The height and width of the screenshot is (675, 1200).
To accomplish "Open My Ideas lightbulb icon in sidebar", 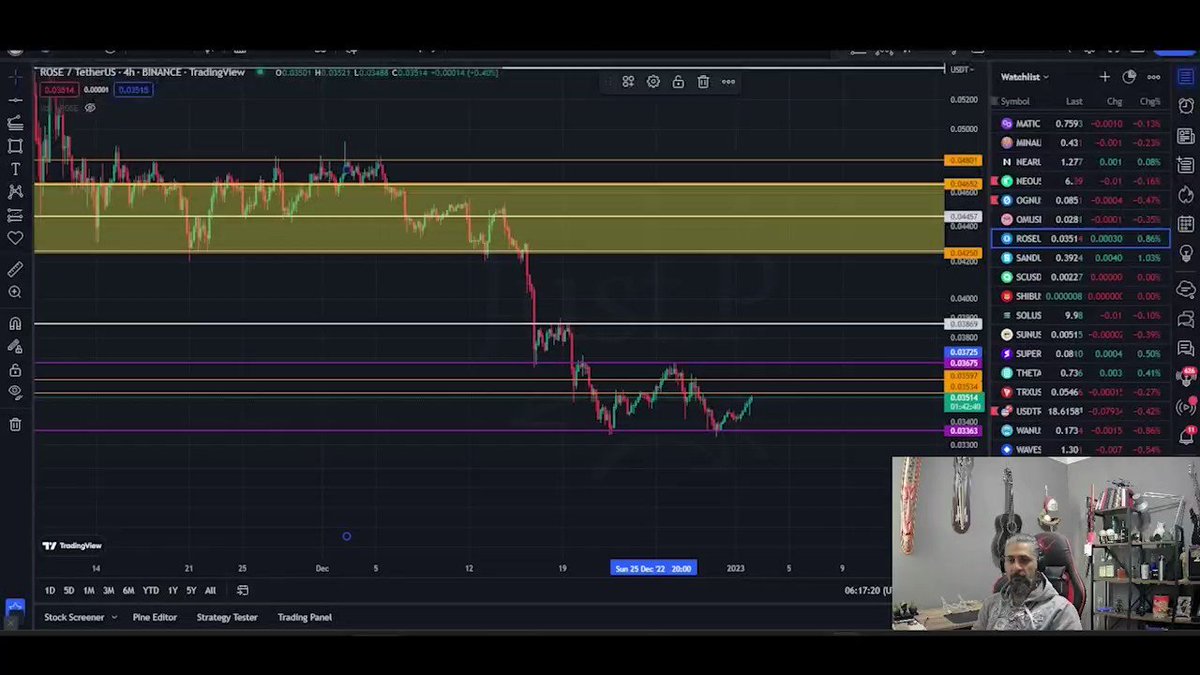I will click(x=1186, y=254).
